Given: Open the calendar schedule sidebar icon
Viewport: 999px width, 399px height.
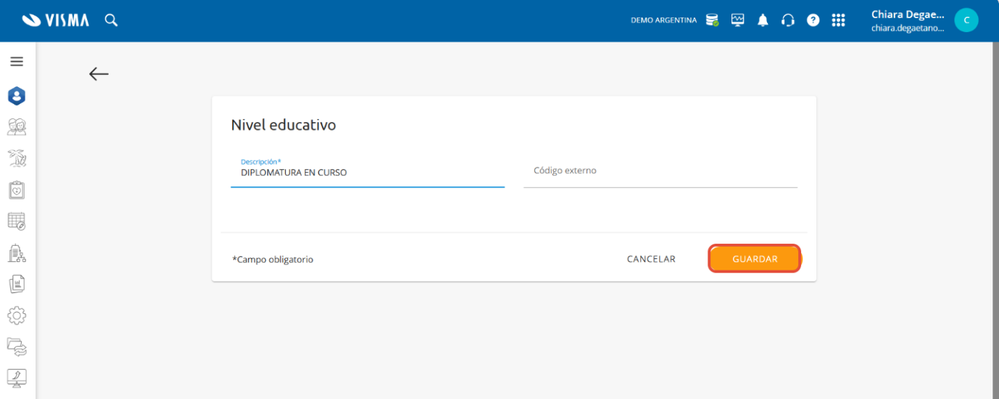Looking at the screenshot, I should pyautogui.click(x=17, y=221).
